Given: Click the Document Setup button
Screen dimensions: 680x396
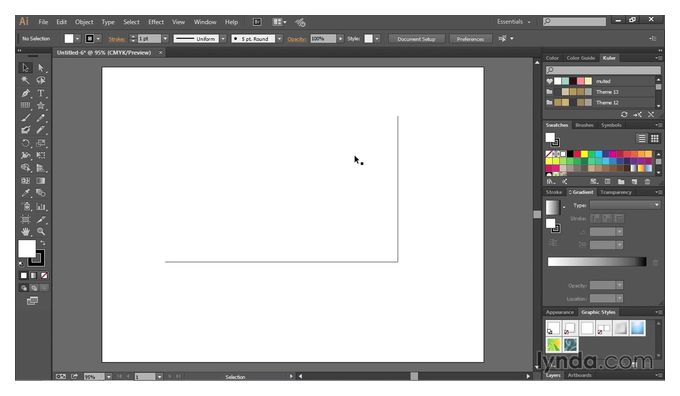Looking at the screenshot, I should point(416,39).
